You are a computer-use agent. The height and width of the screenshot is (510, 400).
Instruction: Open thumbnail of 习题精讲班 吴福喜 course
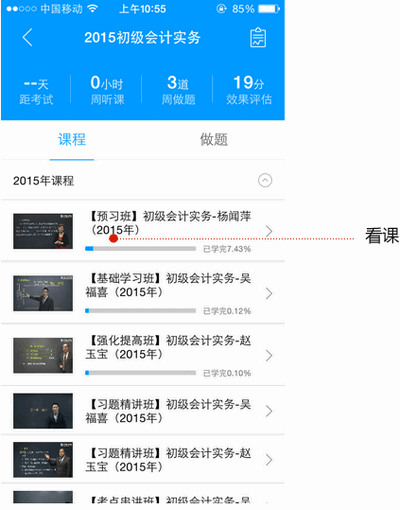[x=43, y=411]
